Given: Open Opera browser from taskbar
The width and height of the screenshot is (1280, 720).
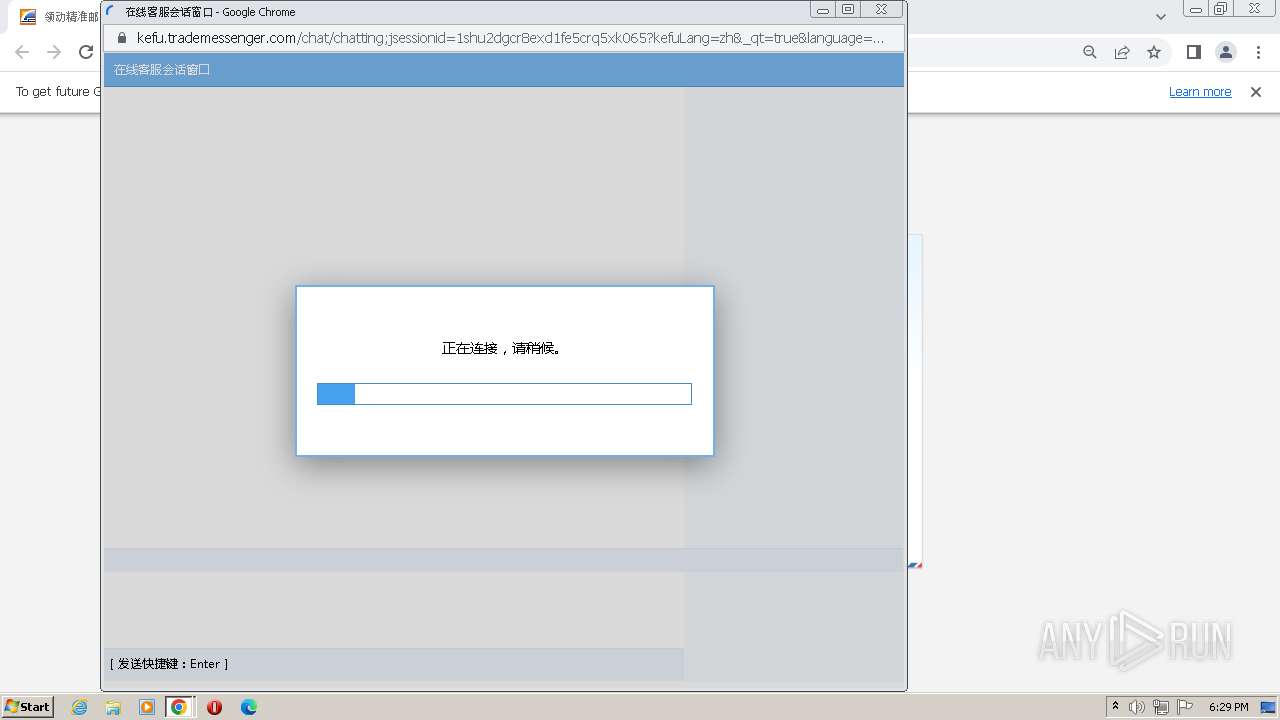Looking at the screenshot, I should click(x=214, y=707).
